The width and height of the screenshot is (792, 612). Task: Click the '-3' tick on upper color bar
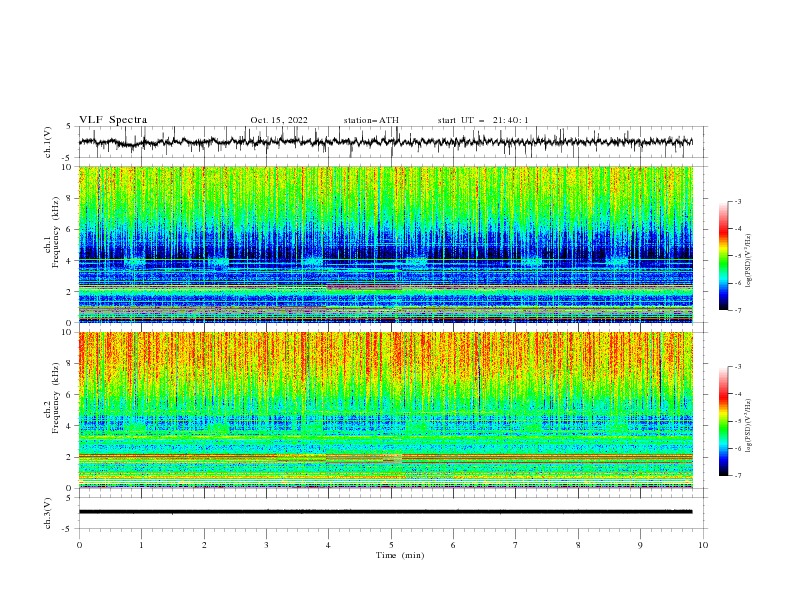point(737,201)
